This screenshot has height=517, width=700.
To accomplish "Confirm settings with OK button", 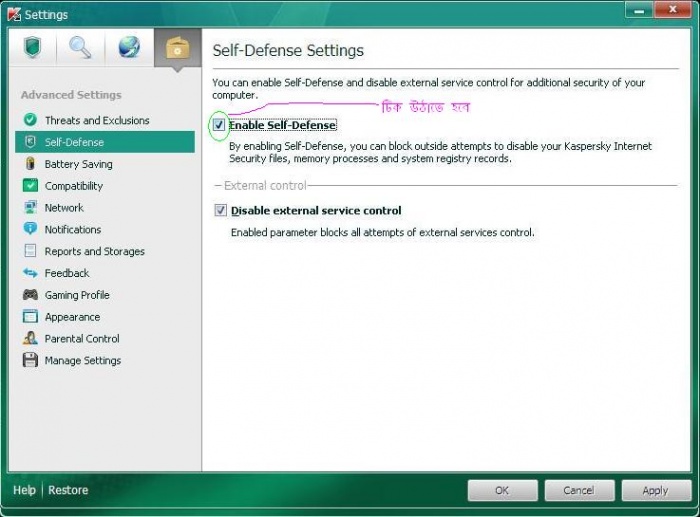I will pos(502,490).
